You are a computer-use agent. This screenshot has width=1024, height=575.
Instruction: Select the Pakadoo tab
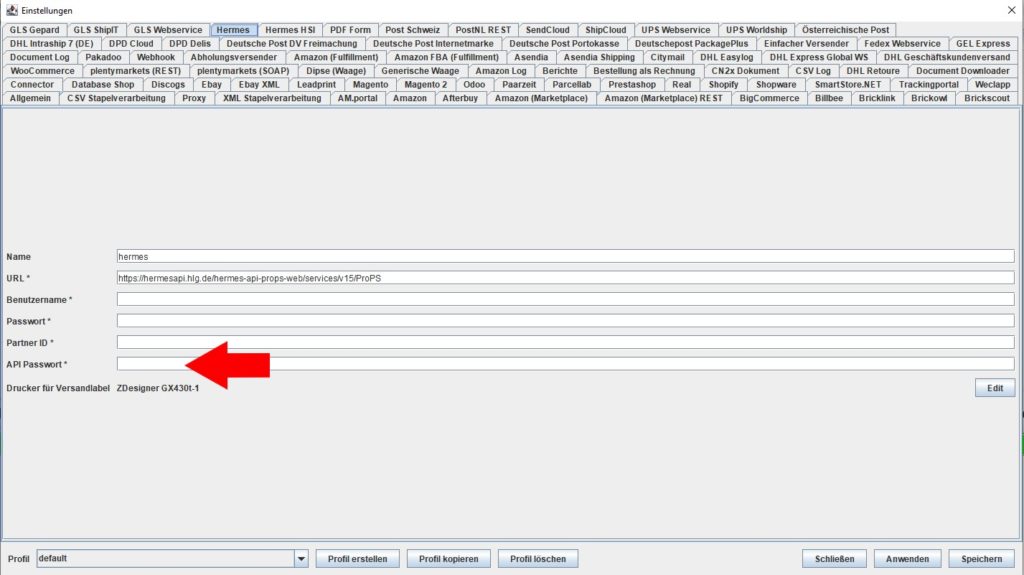(103, 58)
